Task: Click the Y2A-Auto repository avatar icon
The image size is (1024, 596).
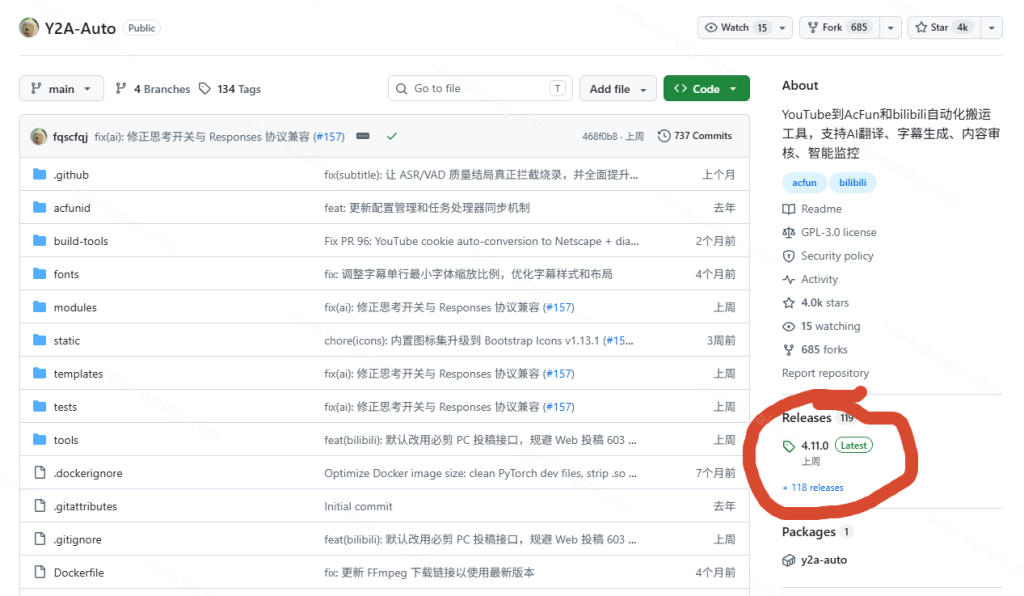Action: tap(29, 27)
